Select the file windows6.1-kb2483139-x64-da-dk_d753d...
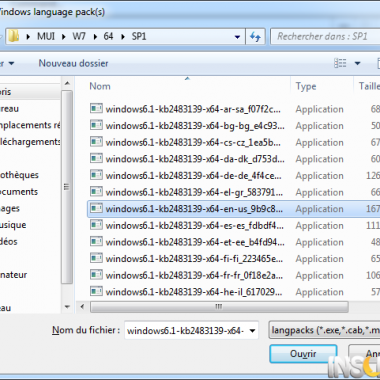Viewport: 380px width, 380px height. tap(195, 159)
